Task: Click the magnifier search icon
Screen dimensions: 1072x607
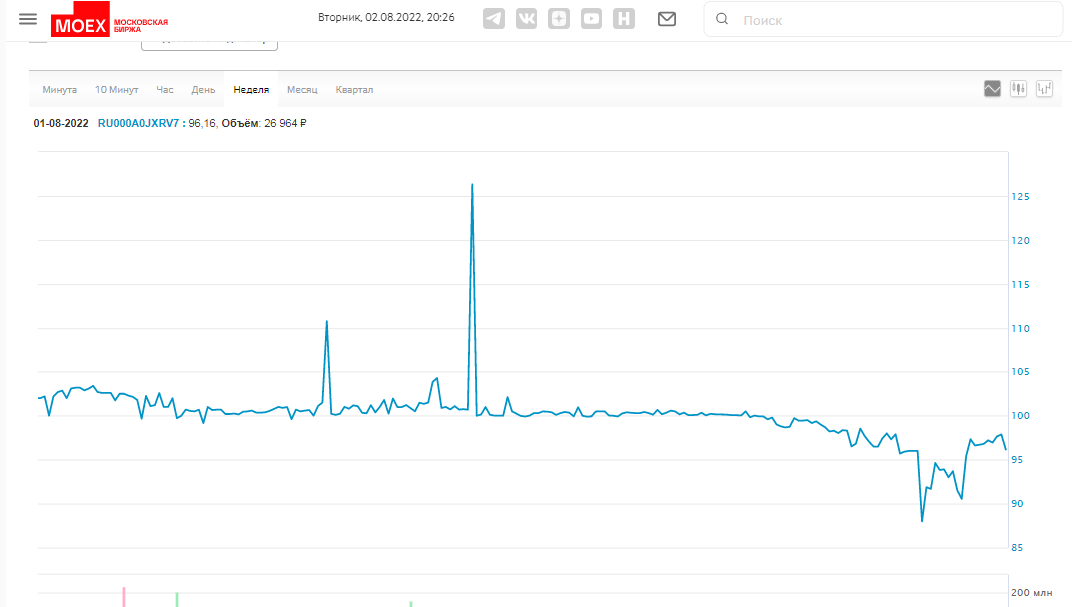Action: [x=722, y=19]
